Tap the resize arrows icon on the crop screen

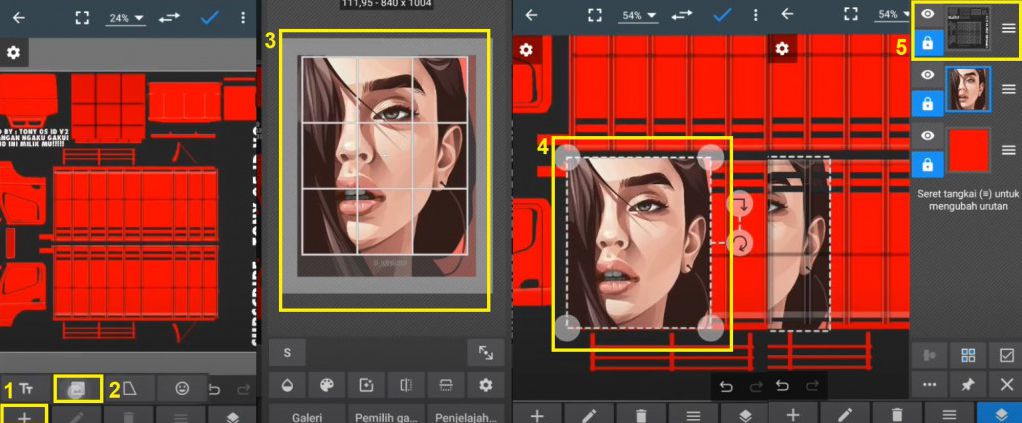pyautogui.click(x=486, y=353)
